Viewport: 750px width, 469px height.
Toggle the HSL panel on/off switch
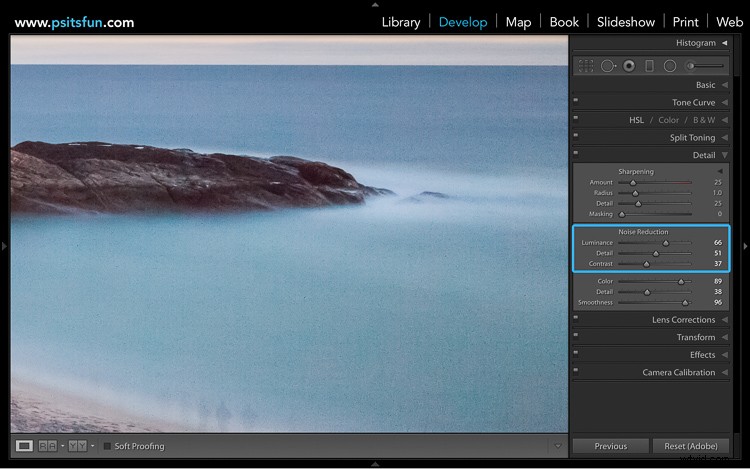(576, 118)
